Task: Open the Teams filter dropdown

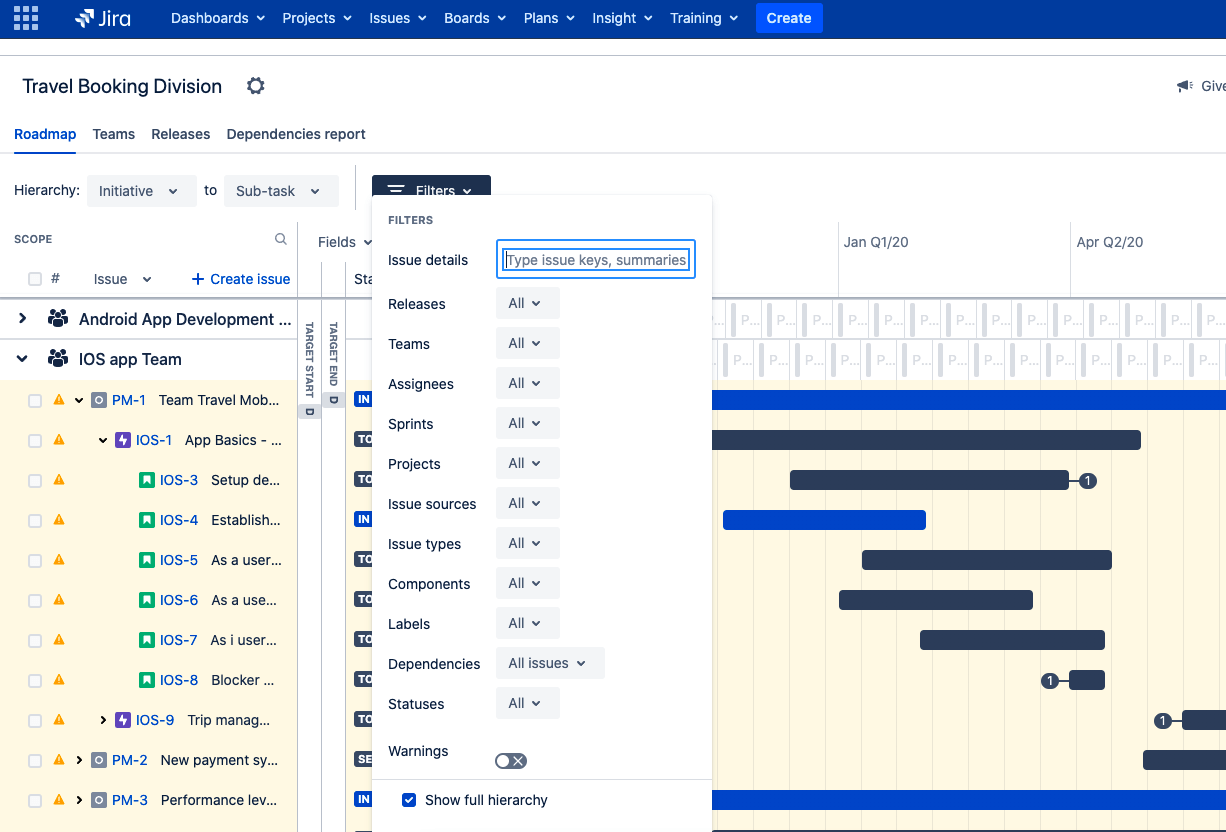Action: point(527,343)
